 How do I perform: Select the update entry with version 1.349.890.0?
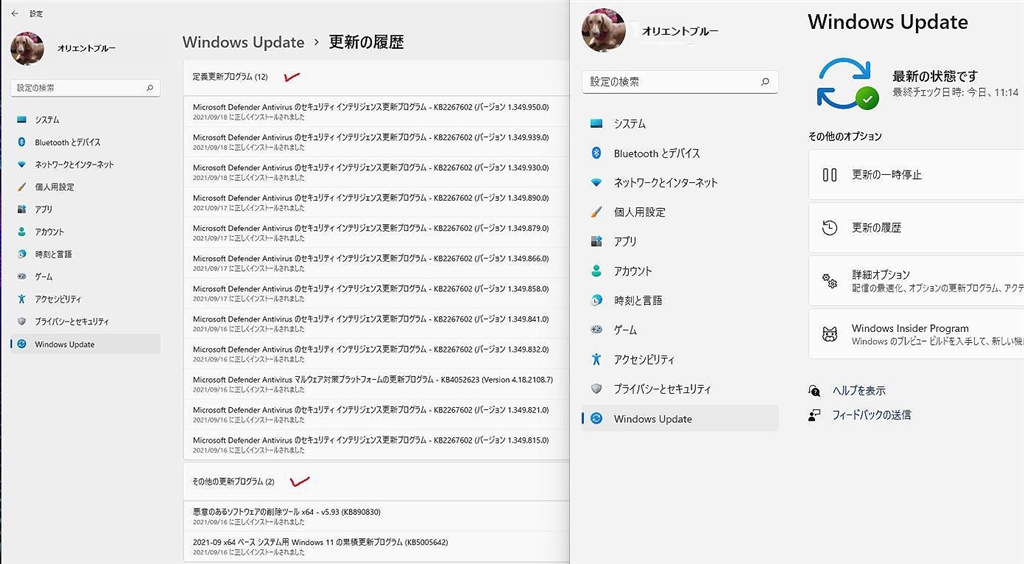(x=376, y=202)
